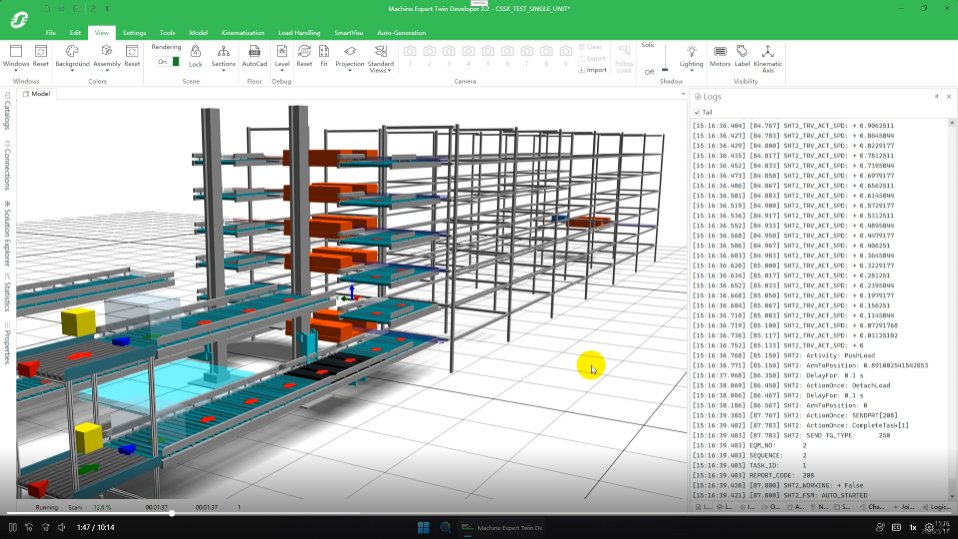Screen dimensions: 958x539
Task: Expand the Windows dropdown arrow
Action: coord(16,70)
